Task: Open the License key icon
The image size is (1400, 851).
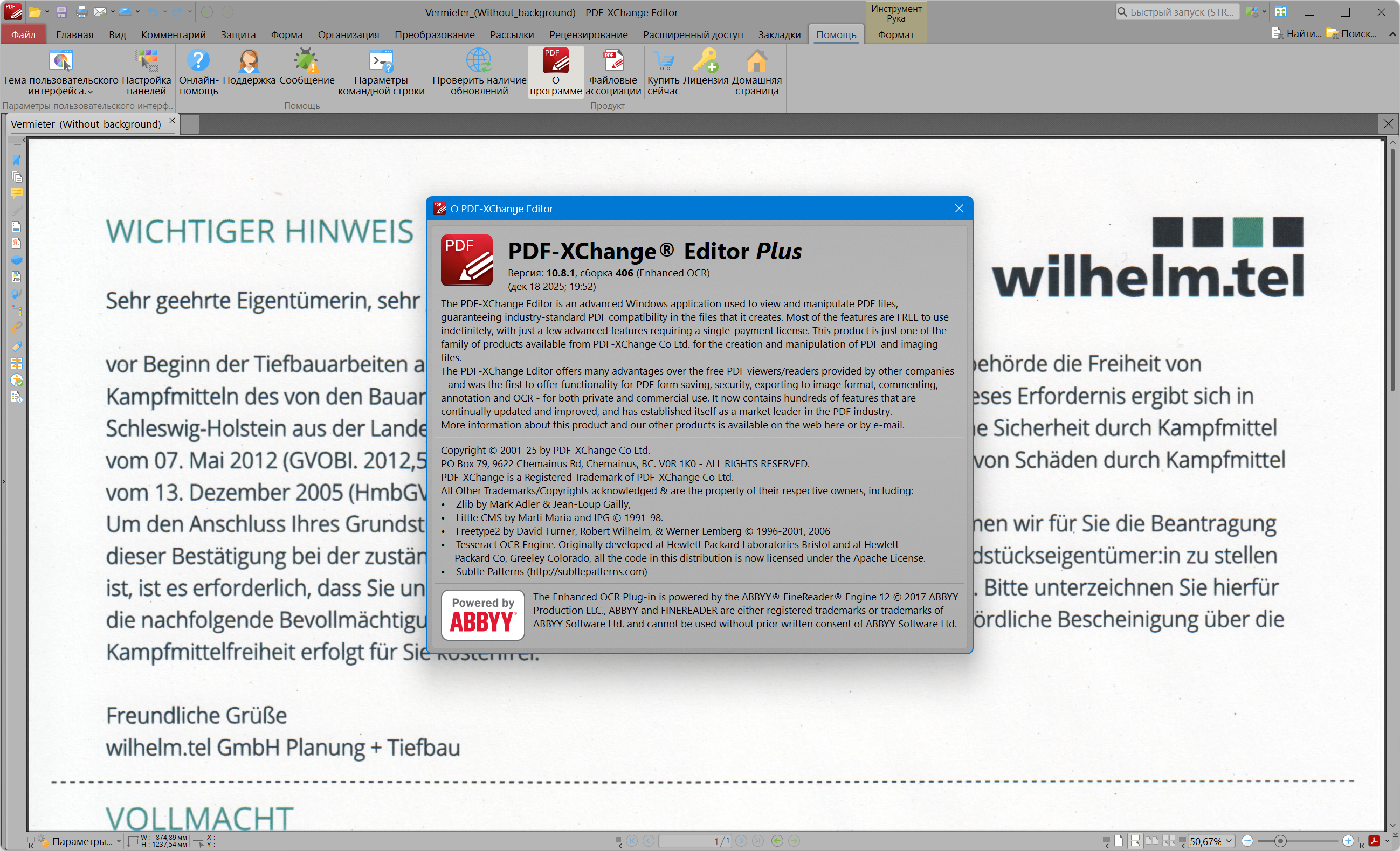Action: (x=705, y=61)
